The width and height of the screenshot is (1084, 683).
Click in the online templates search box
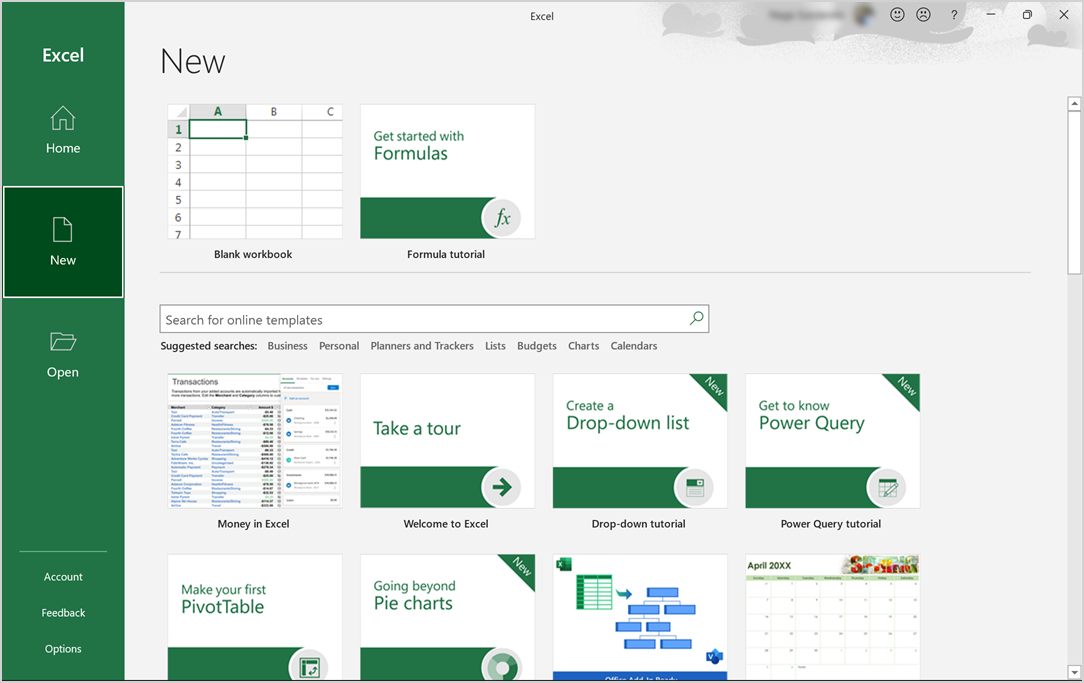[x=420, y=320]
